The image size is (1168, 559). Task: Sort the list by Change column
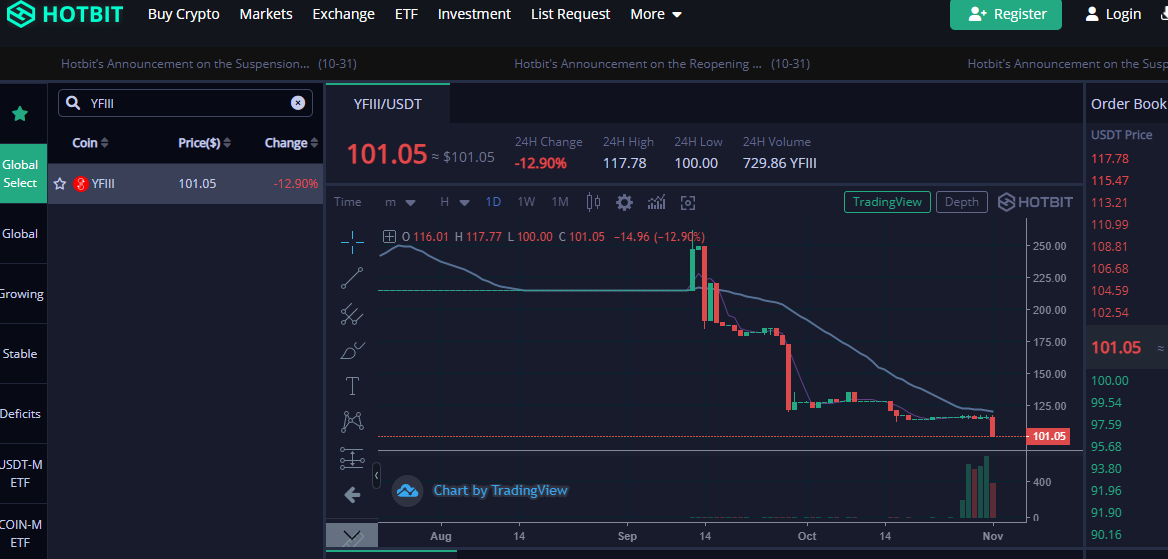tap(291, 142)
